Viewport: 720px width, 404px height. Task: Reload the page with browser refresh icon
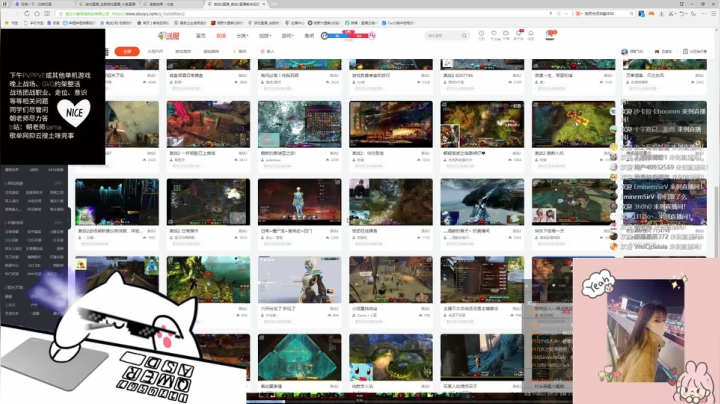point(27,14)
